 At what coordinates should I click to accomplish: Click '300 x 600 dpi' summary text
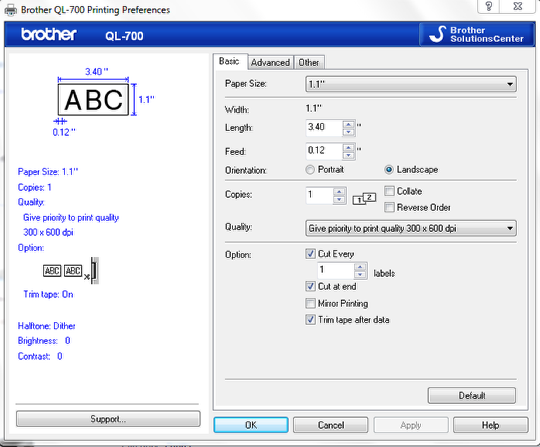click(48, 232)
